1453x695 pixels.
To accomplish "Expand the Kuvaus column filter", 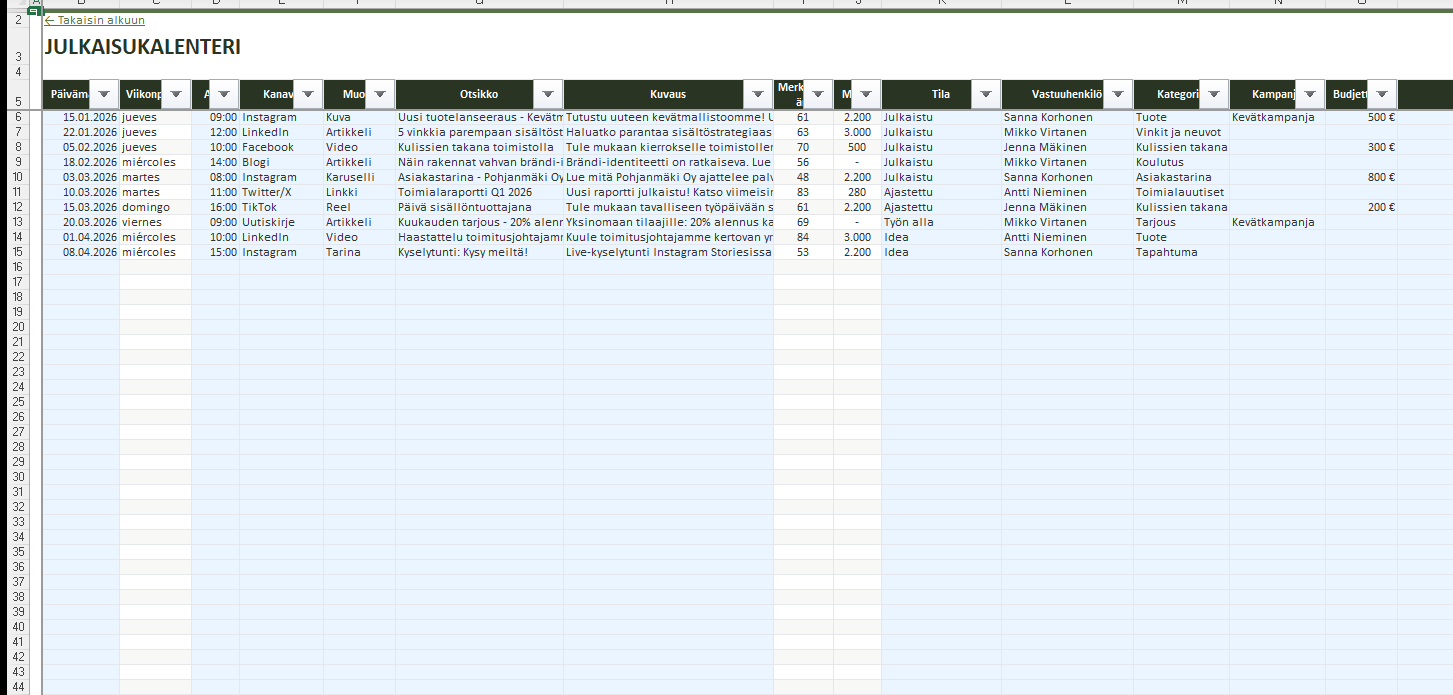I will 757,94.
